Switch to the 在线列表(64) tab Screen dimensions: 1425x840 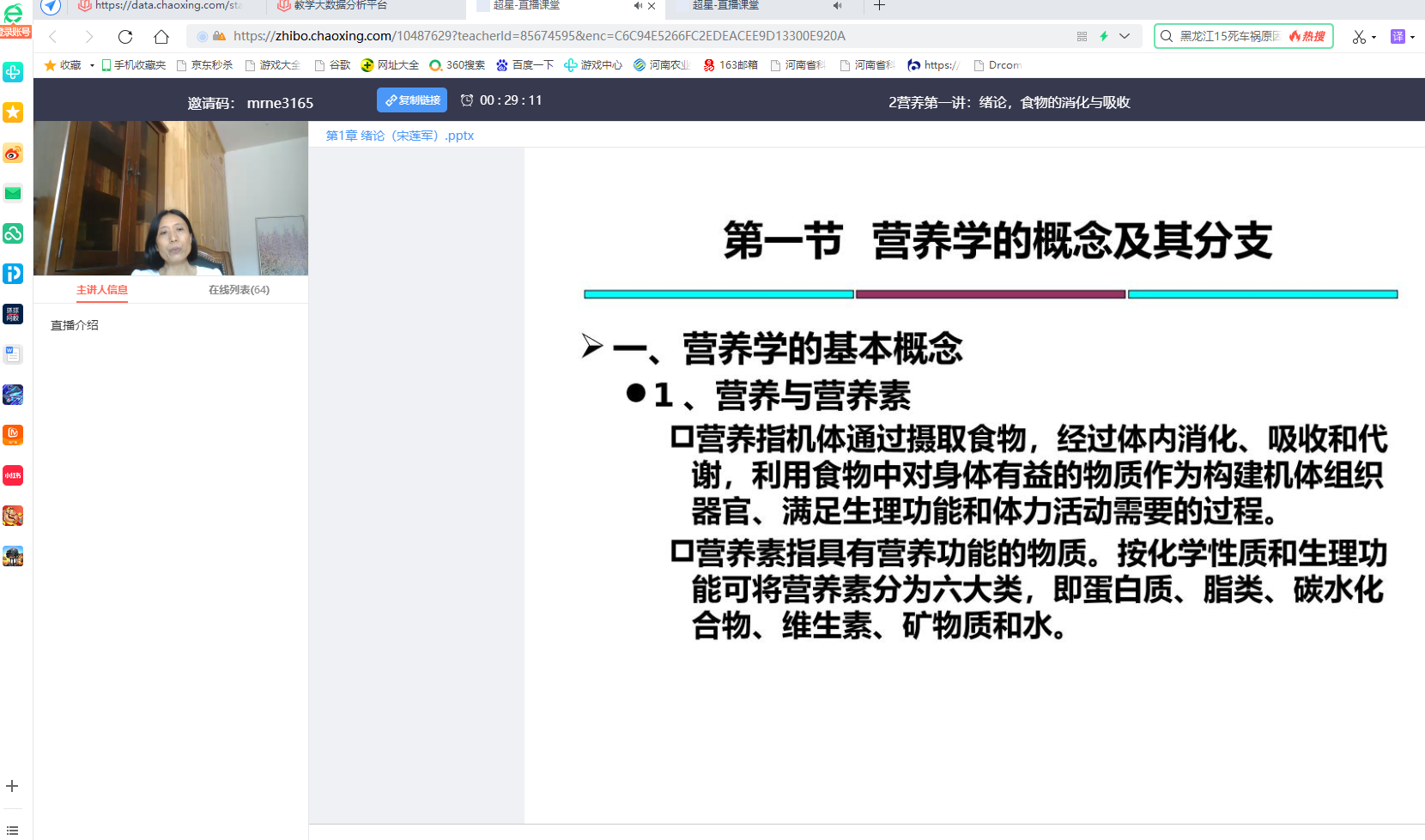pos(239,290)
